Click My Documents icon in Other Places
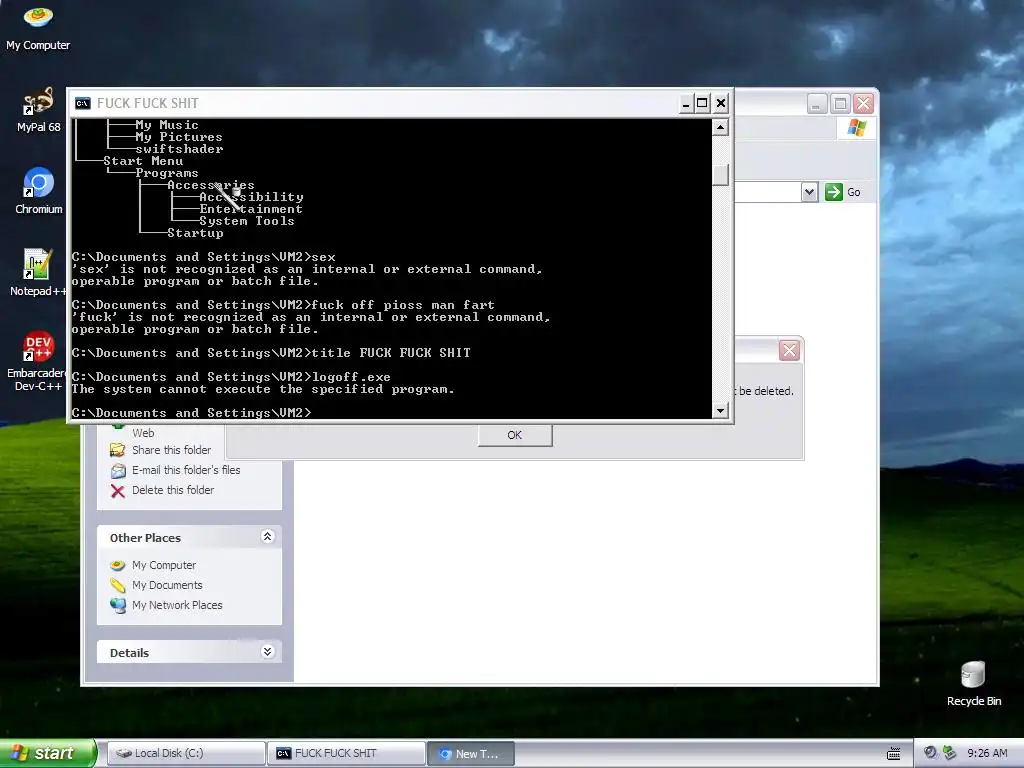The width and height of the screenshot is (1024, 768). coord(118,585)
